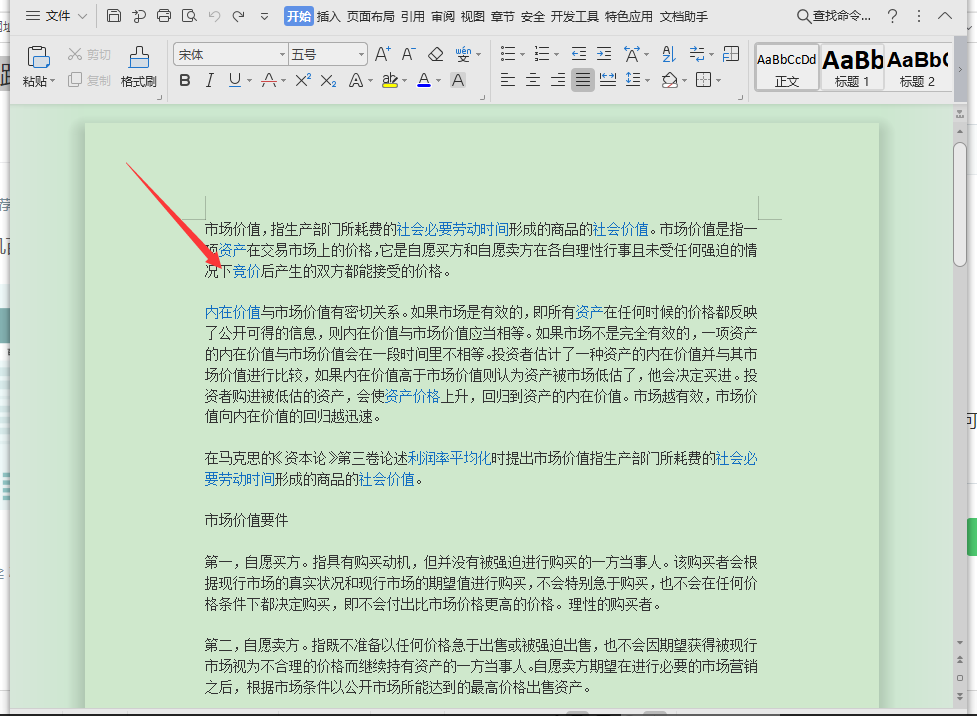Follow the 竞价 hyperlink
This screenshot has width=977, height=716.
[x=246, y=271]
